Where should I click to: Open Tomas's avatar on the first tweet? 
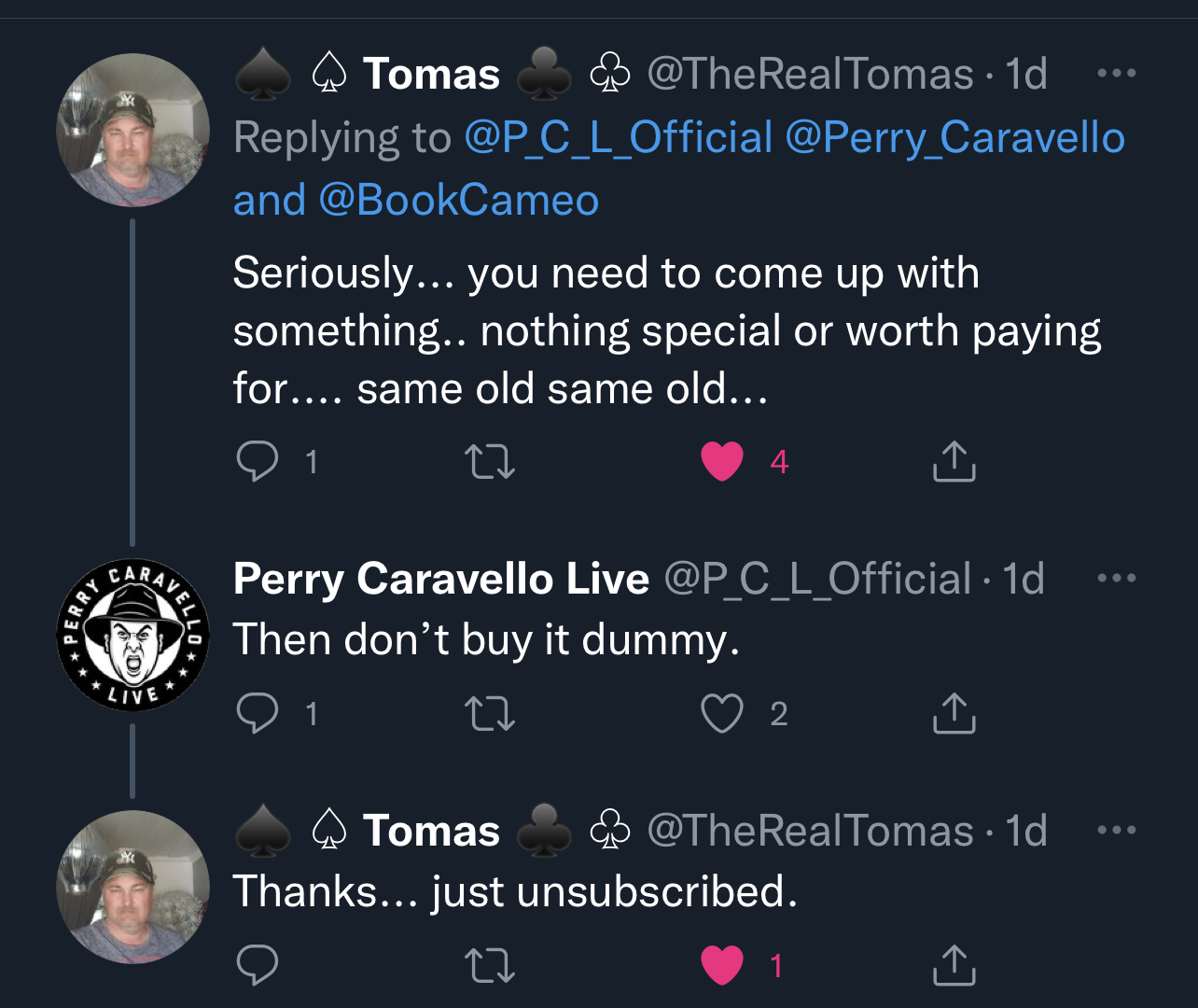pos(132,130)
